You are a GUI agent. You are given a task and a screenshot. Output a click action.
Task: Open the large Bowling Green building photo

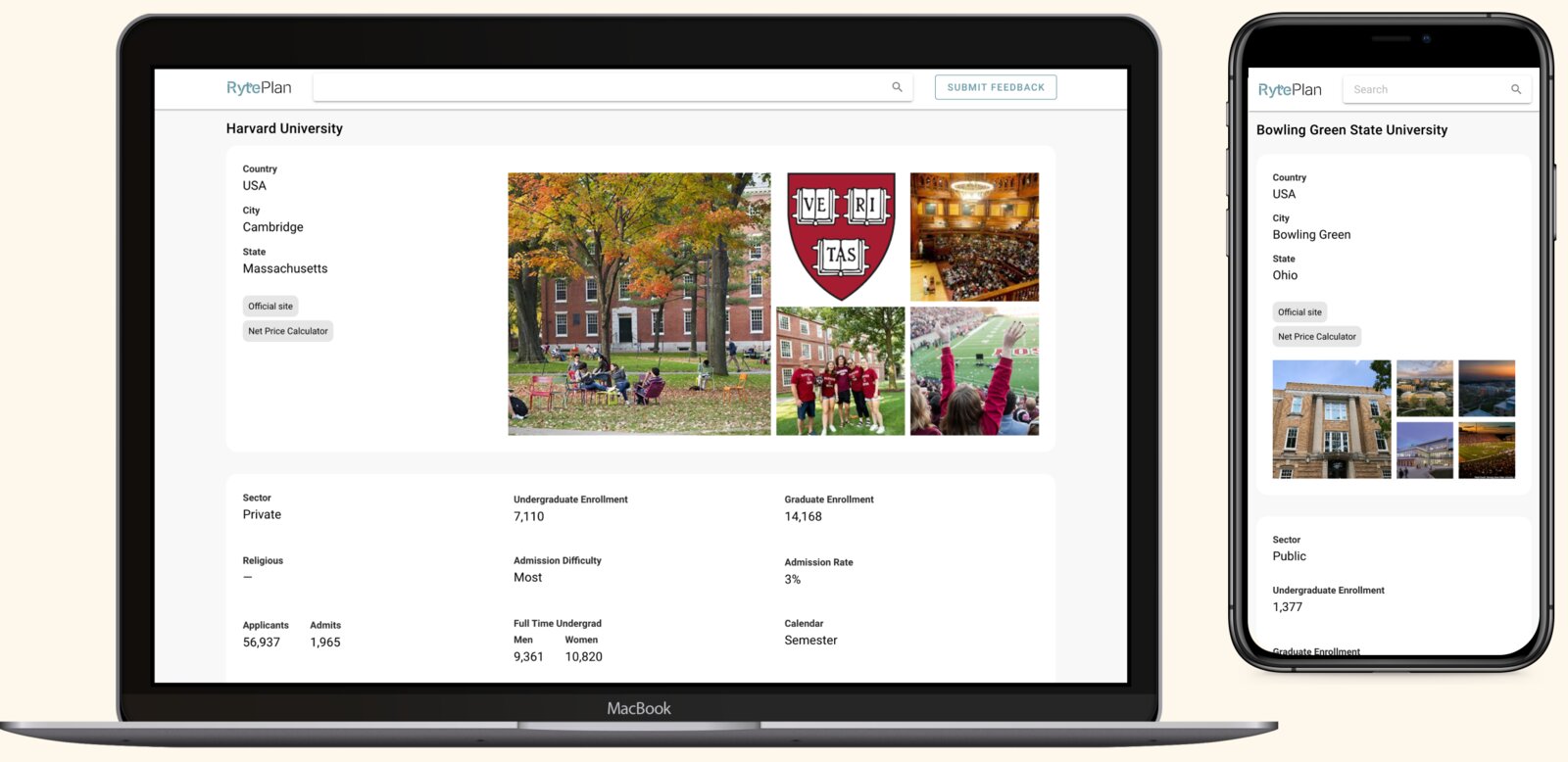(1332, 419)
